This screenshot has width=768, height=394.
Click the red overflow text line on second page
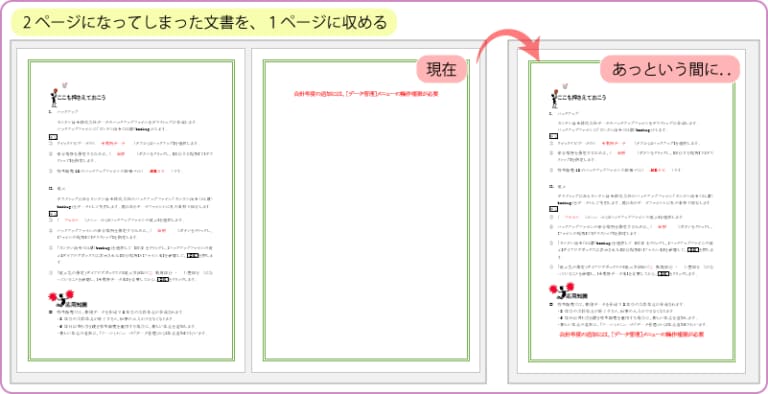click(365, 93)
